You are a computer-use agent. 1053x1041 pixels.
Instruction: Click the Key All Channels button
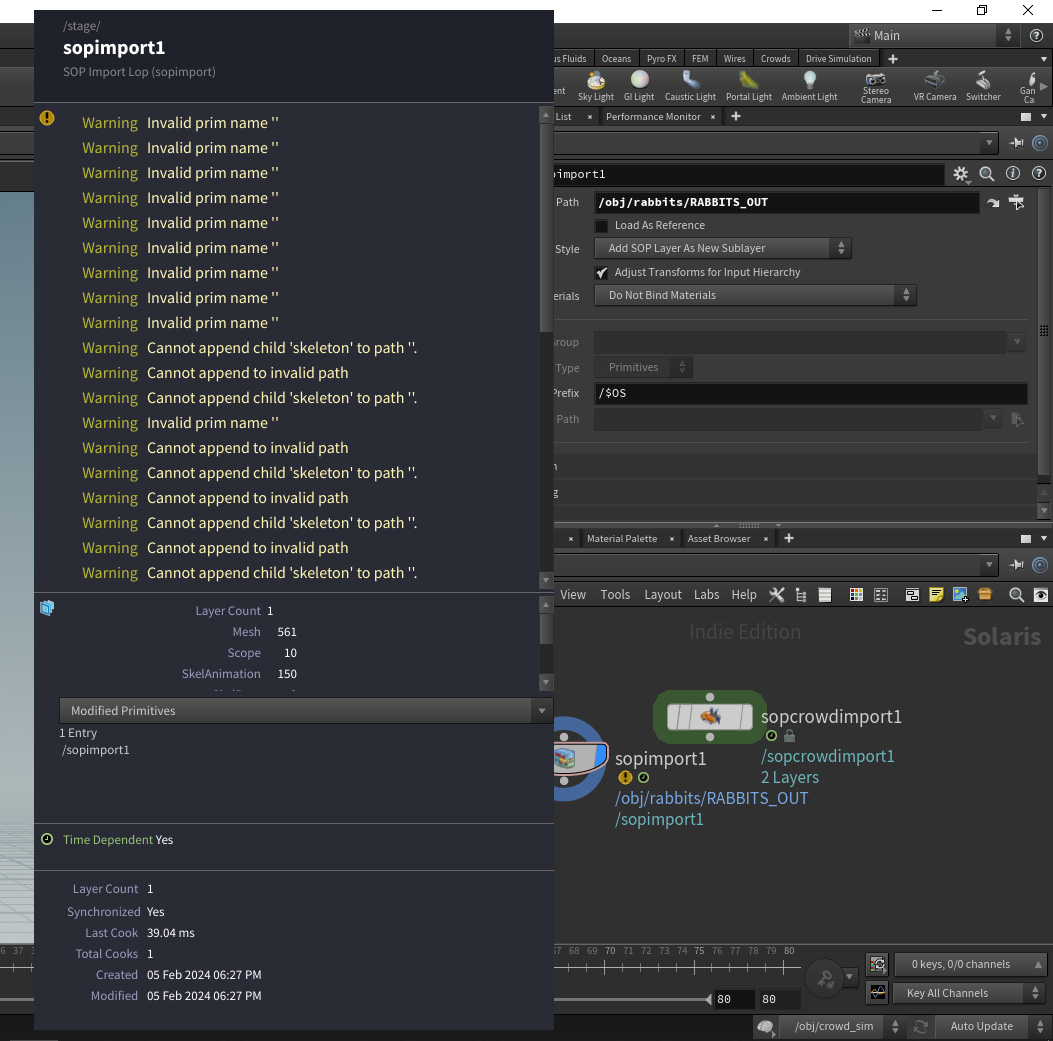click(x=967, y=993)
